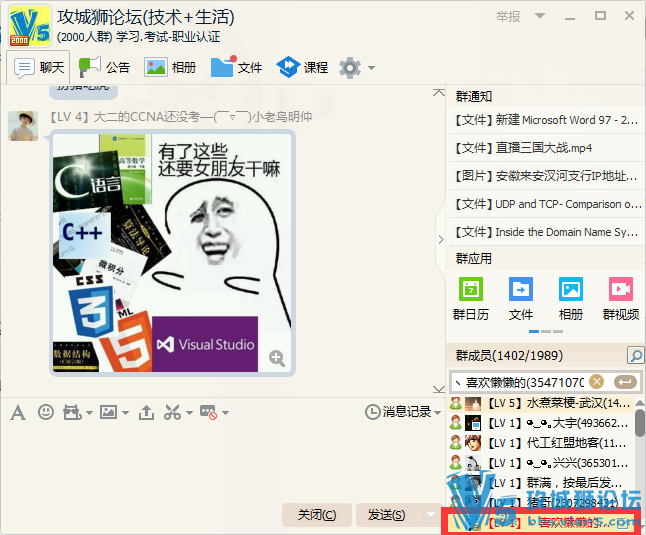Open the 相册 group app icon
Viewport: 646px width, 535px height.
click(571, 299)
